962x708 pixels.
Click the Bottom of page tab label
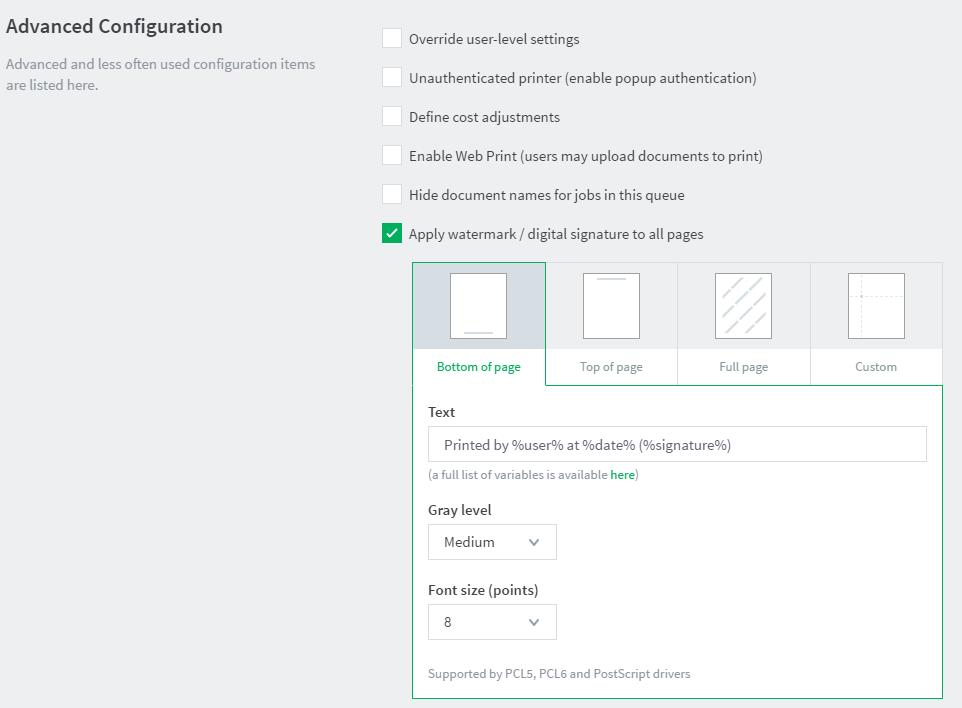click(x=479, y=367)
